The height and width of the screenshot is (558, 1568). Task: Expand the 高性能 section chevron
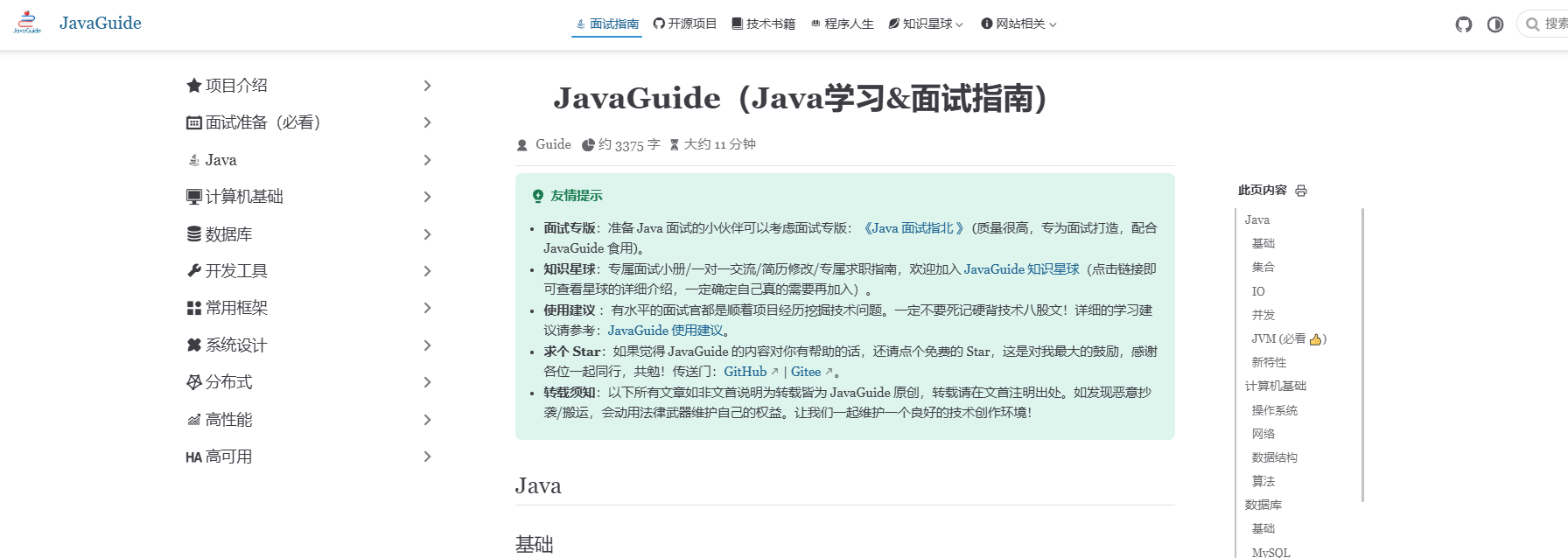427,420
